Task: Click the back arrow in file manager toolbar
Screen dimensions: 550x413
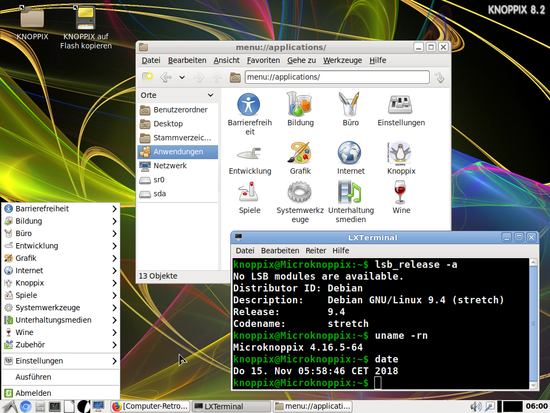Action: [166, 77]
